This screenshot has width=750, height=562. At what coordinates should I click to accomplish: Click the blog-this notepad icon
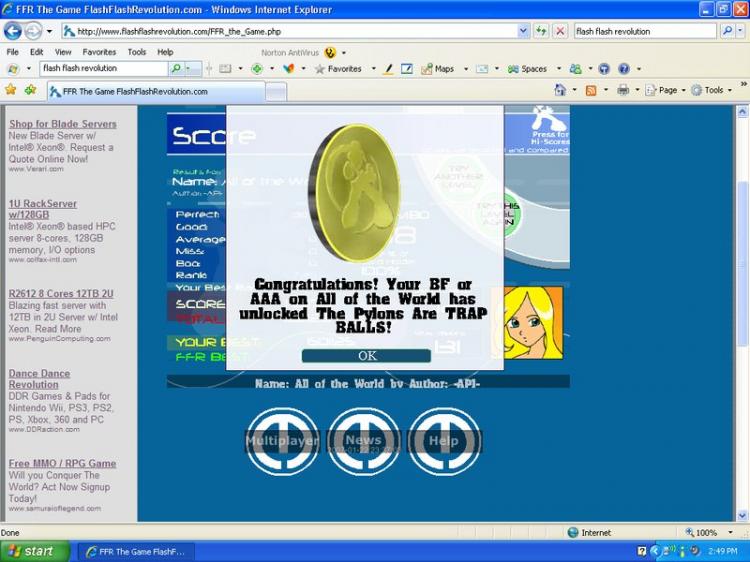click(407, 69)
